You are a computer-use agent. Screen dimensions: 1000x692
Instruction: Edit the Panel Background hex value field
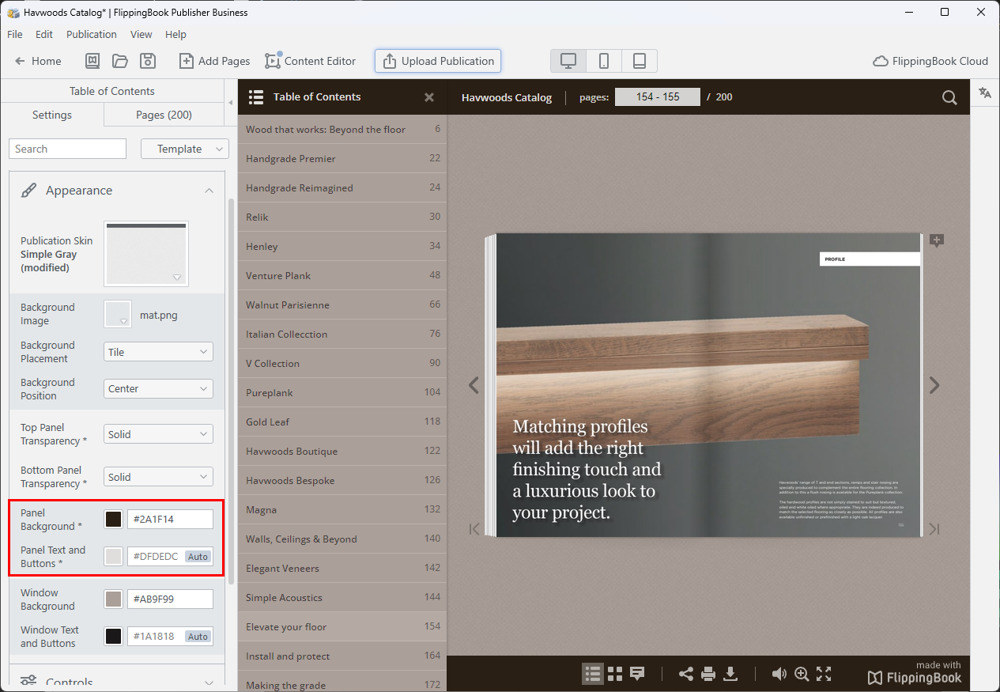tap(170, 519)
